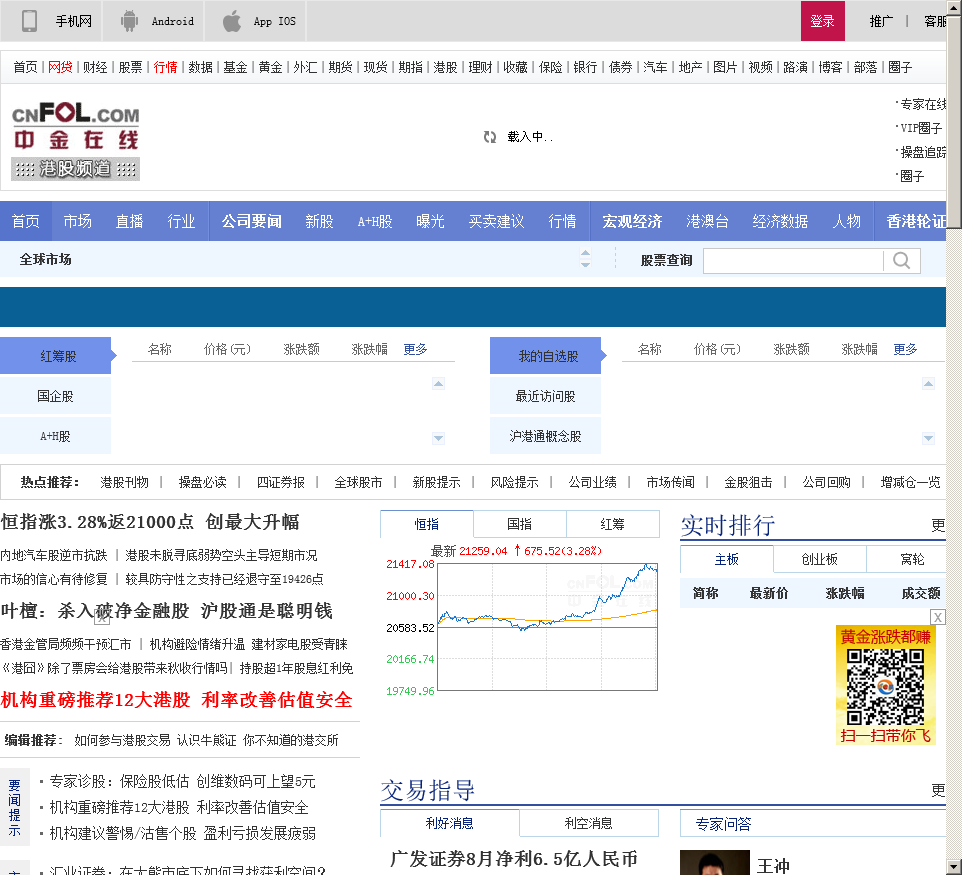Click global market ticker up arrow
This screenshot has height=875, width=962.
coord(585,253)
